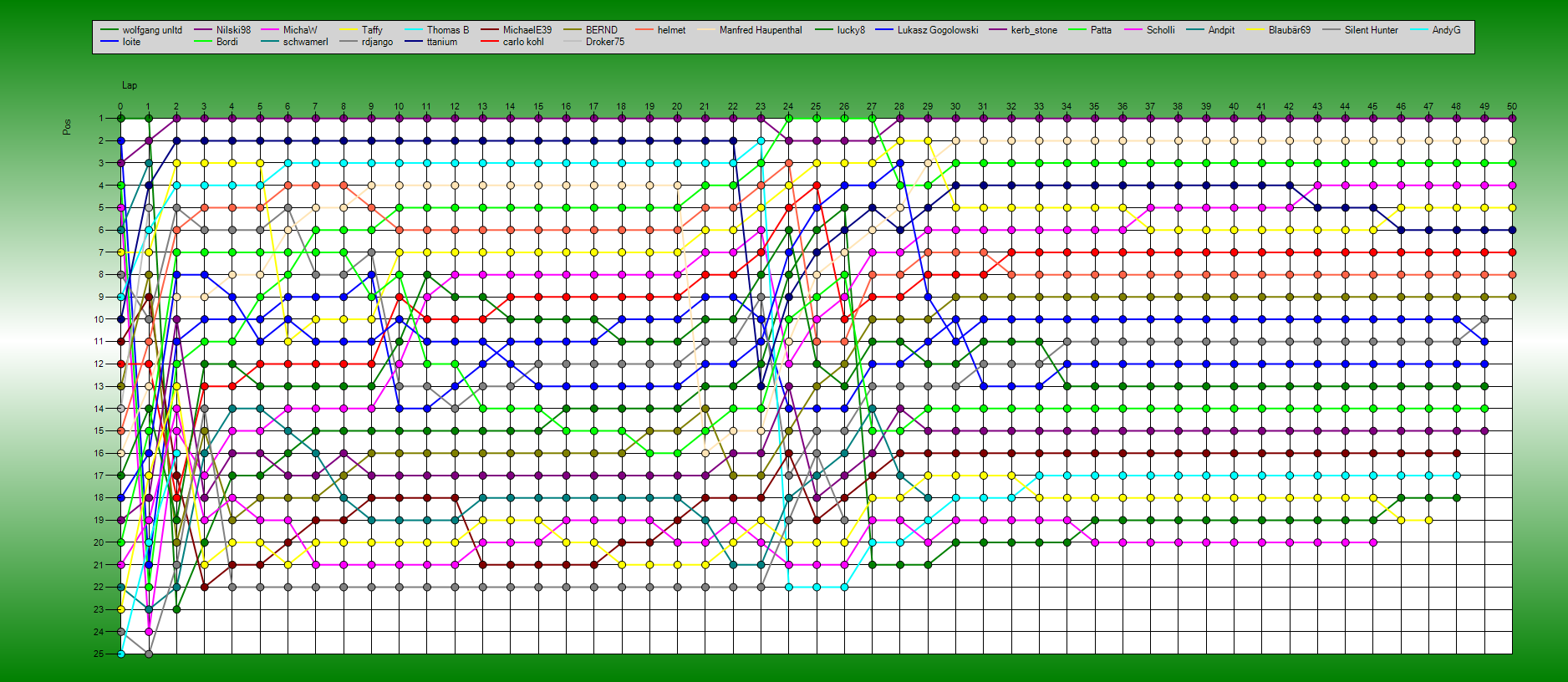Select Andpit in the legend
This screenshot has height=682, width=1568.
[x=1221, y=30]
